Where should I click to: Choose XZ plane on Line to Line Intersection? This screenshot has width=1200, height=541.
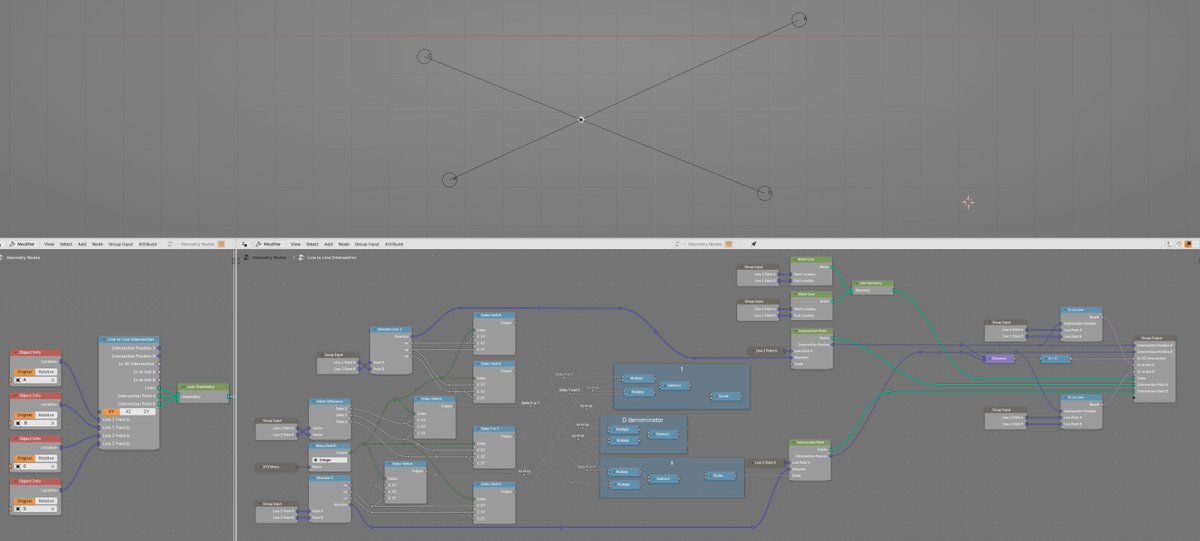coord(128,411)
